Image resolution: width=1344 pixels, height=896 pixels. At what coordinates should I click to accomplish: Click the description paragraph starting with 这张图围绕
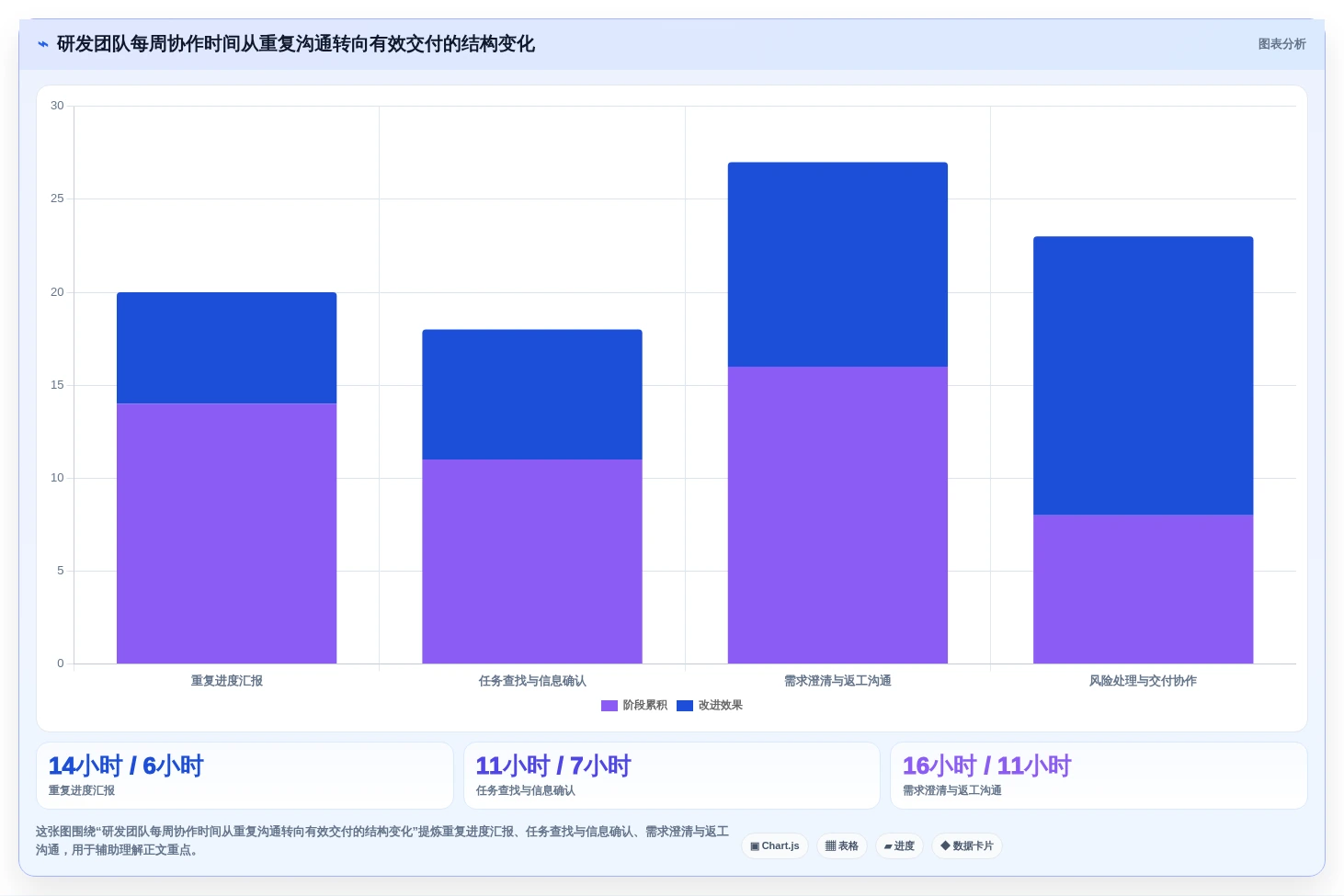click(382, 841)
